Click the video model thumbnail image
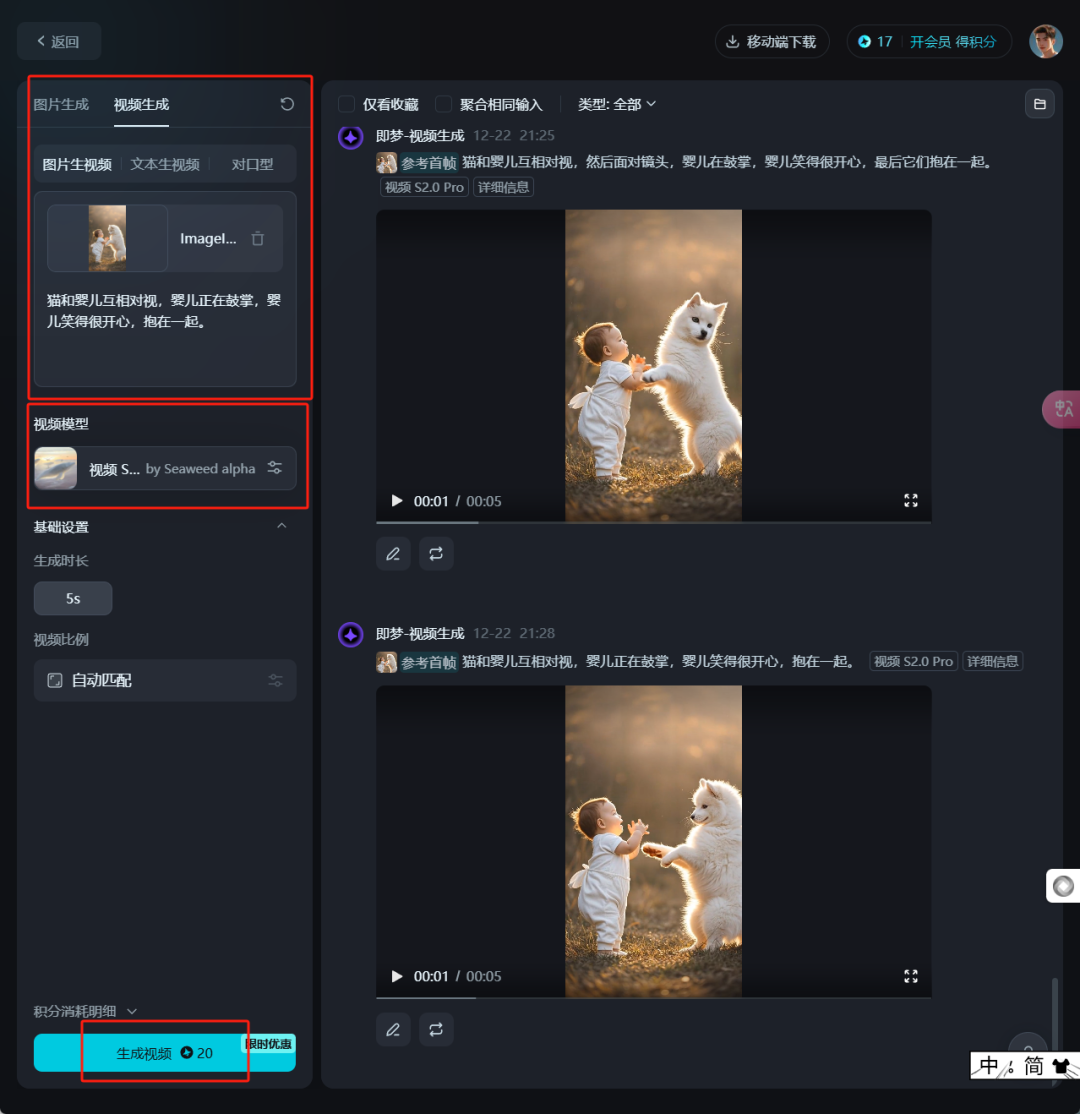This screenshot has width=1080, height=1114. [55, 468]
